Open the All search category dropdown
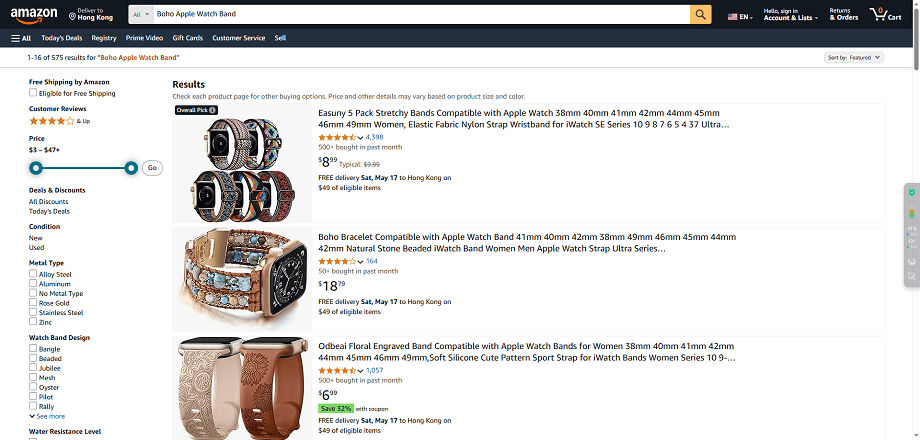This screenshot has height=440, width=920. pos(141,14)
